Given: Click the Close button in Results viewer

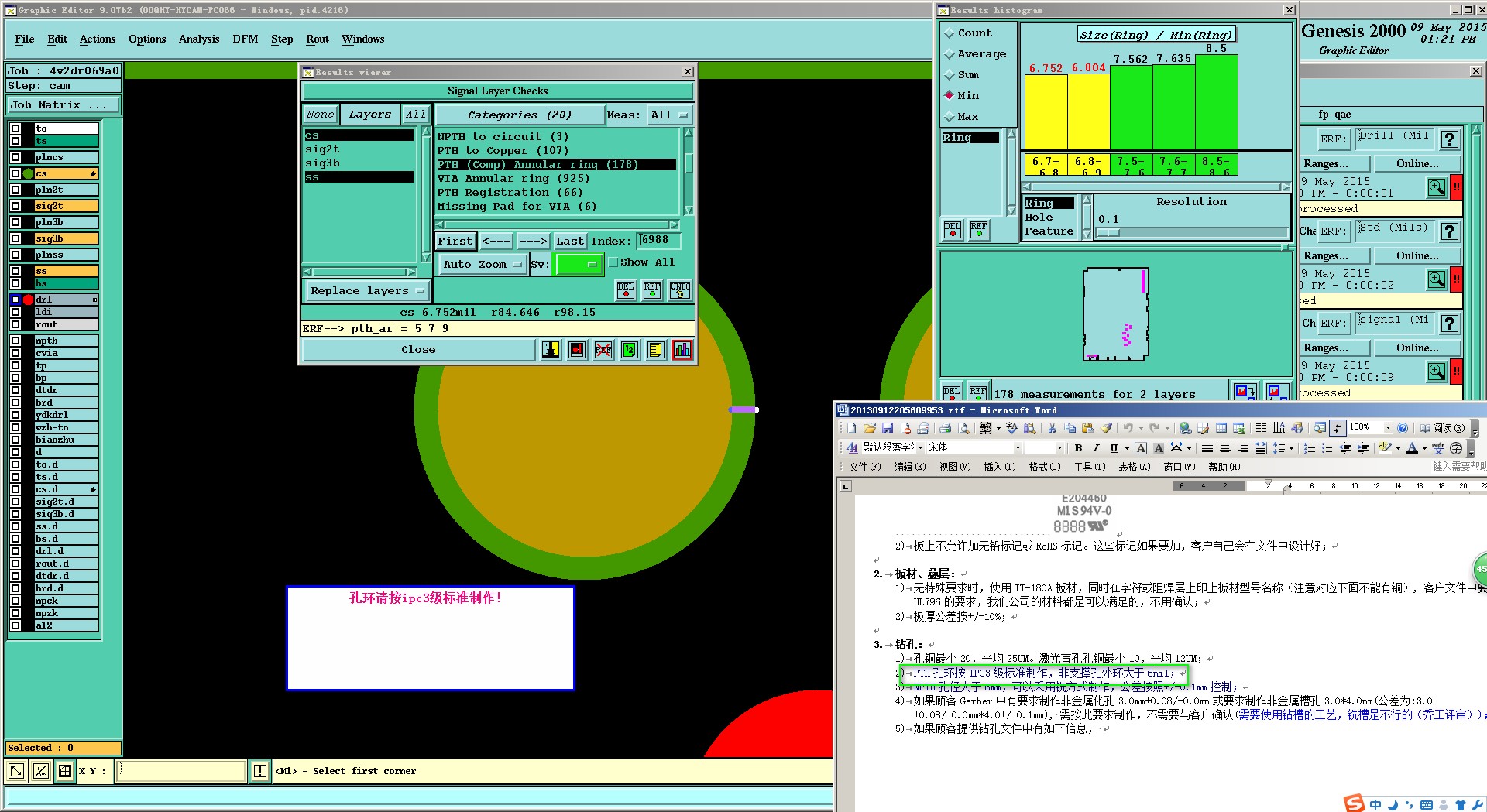Looking at the screenshot, I should [x=418, y=350].
